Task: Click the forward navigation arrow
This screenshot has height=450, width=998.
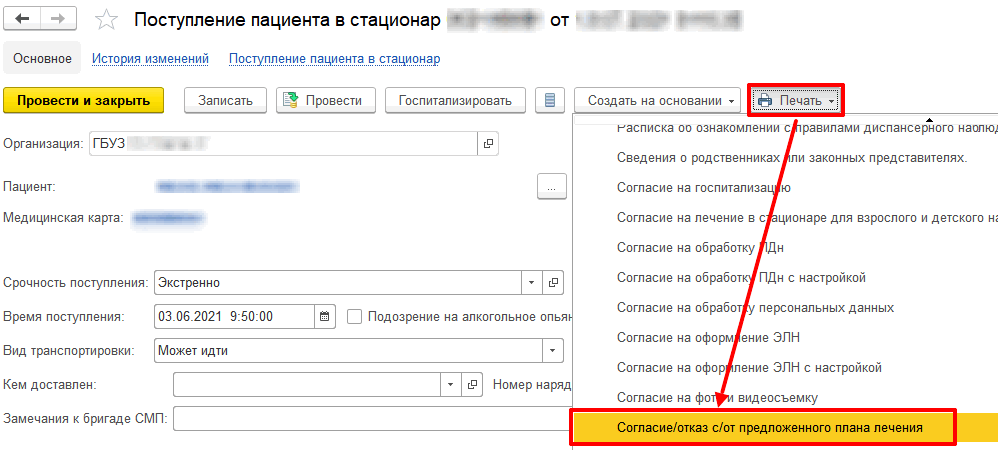Action: 58,20
